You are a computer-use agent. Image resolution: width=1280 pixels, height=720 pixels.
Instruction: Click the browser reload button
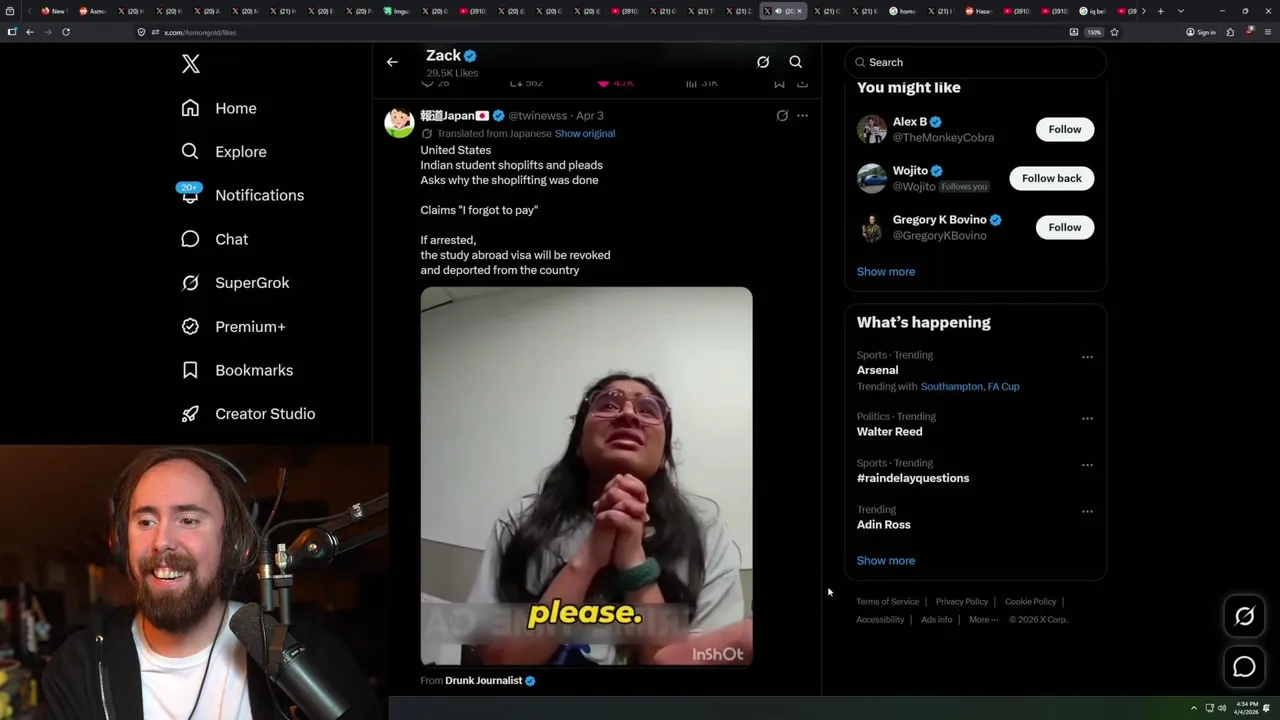[x=66, y=32]
